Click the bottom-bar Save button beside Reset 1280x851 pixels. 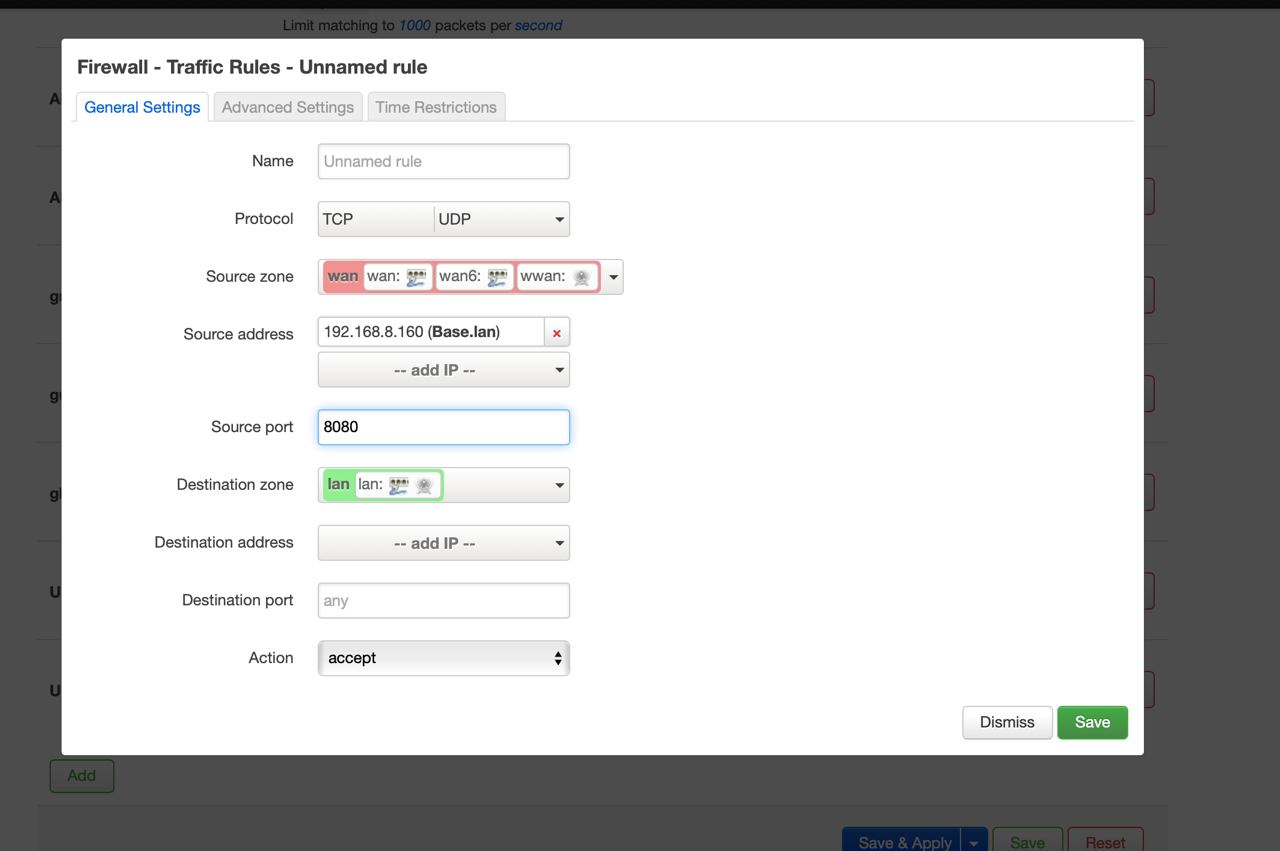tap(1027, 840)
